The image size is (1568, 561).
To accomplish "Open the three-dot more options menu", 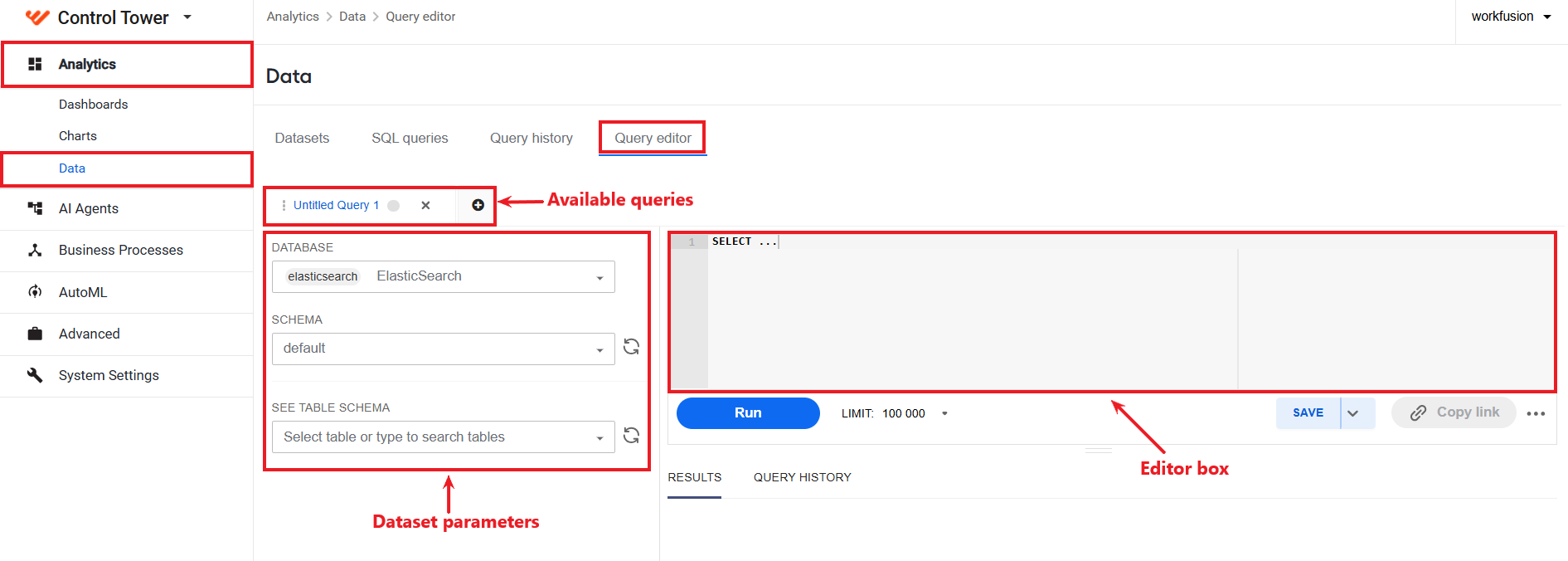I will tap(1536, 413).
